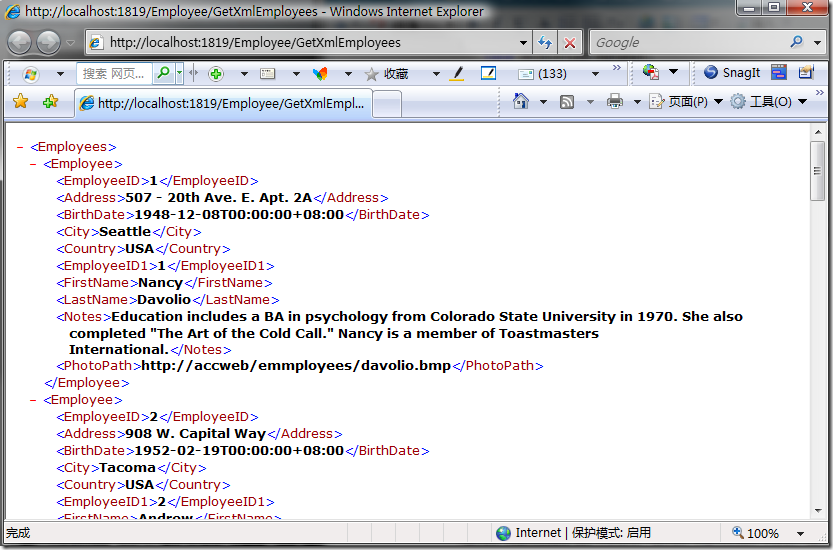Open the search provider dropdown arrow
The height and width of the screenshot is (550, 833).
[x=818, y=43]
